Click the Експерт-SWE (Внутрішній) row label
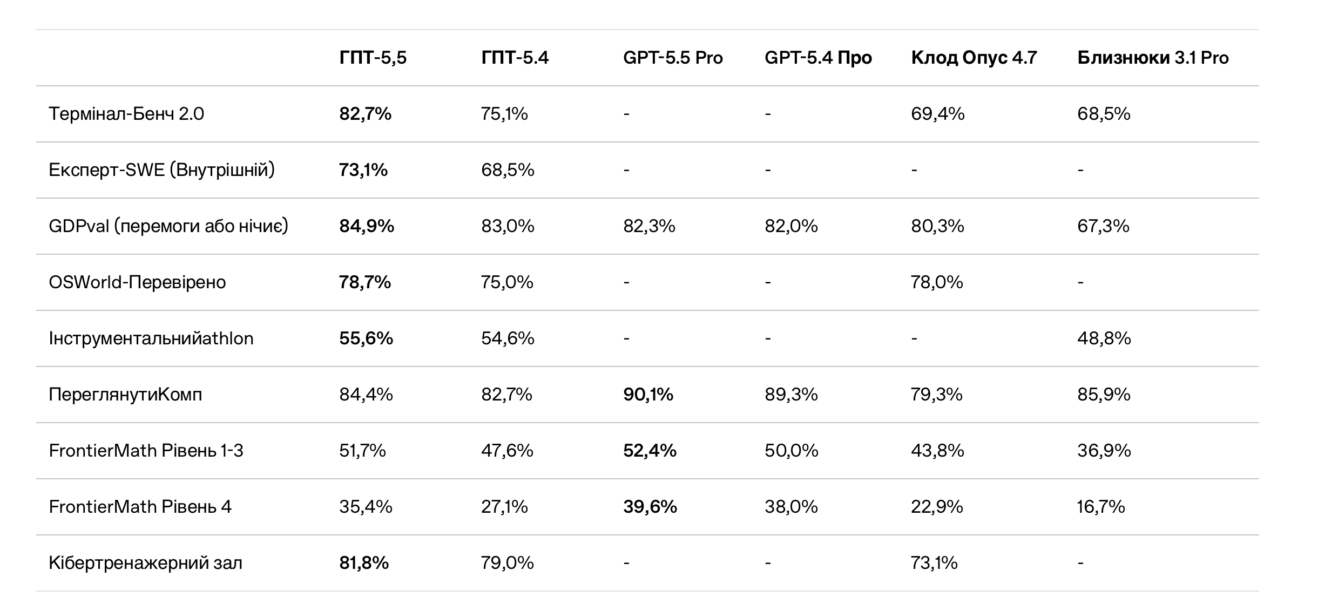Image resolution: width=1338 pixels, height=611 pixels. coord(161,170)
